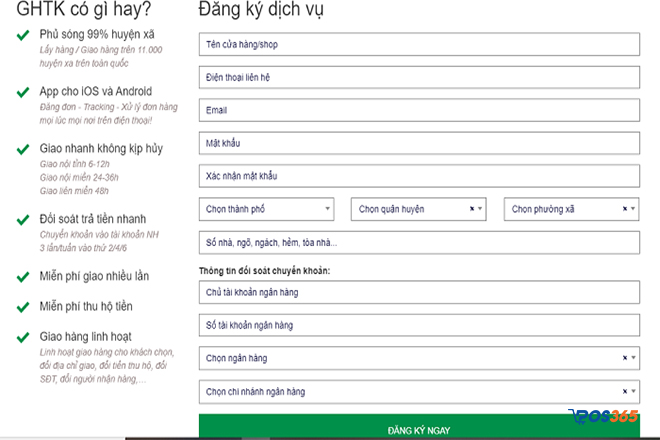Click the checkmark next to Miễn phí thu hộ tiền
Image resolution: width=660 pixels, height=440 pixels.
pos(22,306)
